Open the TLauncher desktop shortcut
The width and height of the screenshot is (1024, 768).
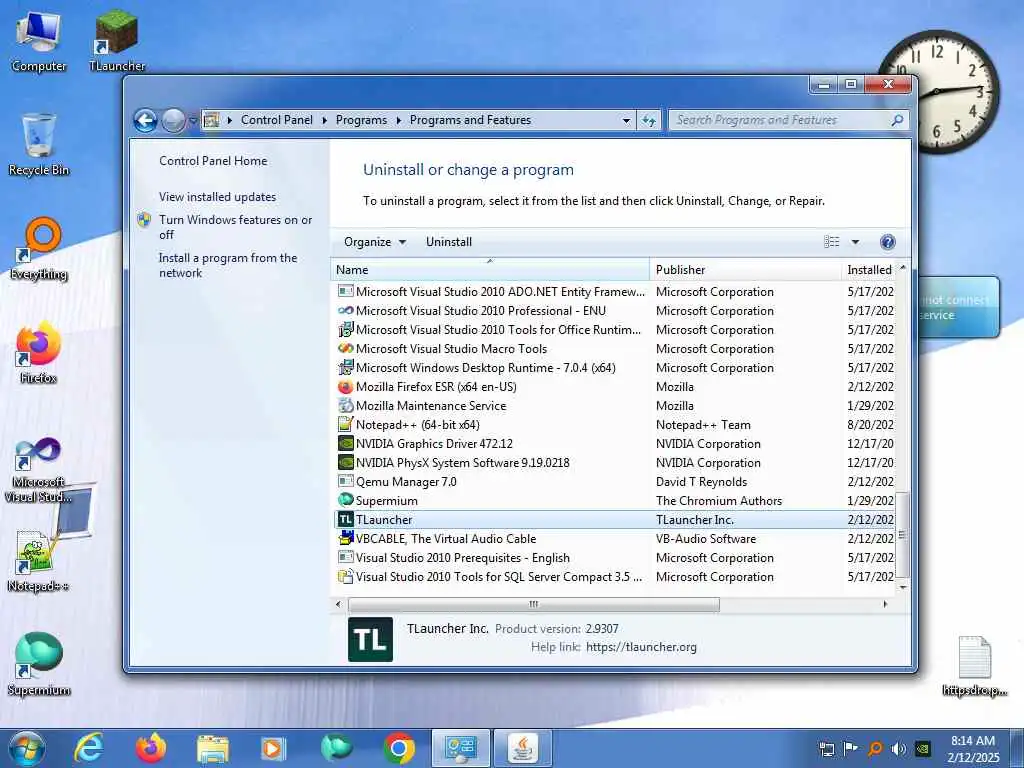pyautogui.click(x=117, y=42)
